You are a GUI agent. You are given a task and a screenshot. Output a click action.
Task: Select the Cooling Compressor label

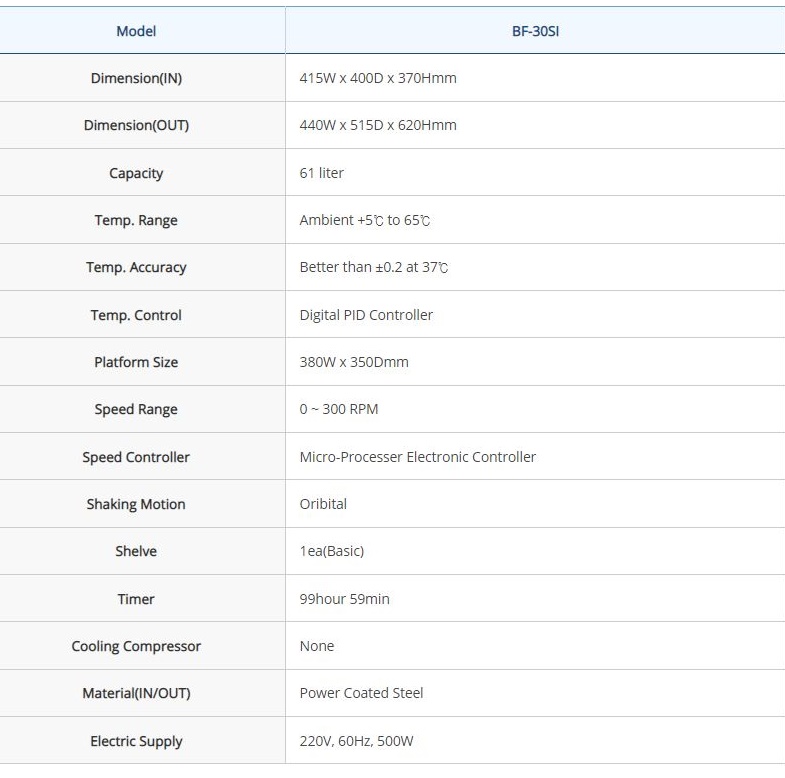pyautogui.click(x=136, y=646)
